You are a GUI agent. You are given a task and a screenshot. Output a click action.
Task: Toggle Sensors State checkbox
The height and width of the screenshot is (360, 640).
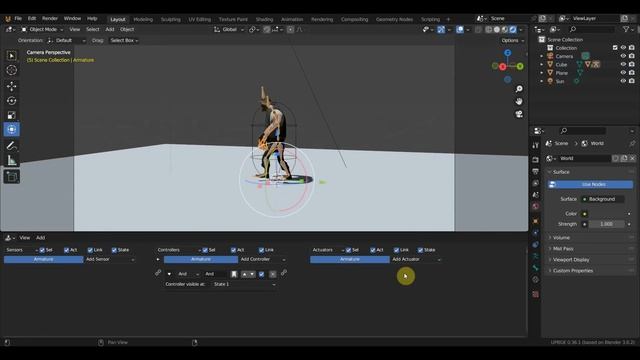pos(114,250)
